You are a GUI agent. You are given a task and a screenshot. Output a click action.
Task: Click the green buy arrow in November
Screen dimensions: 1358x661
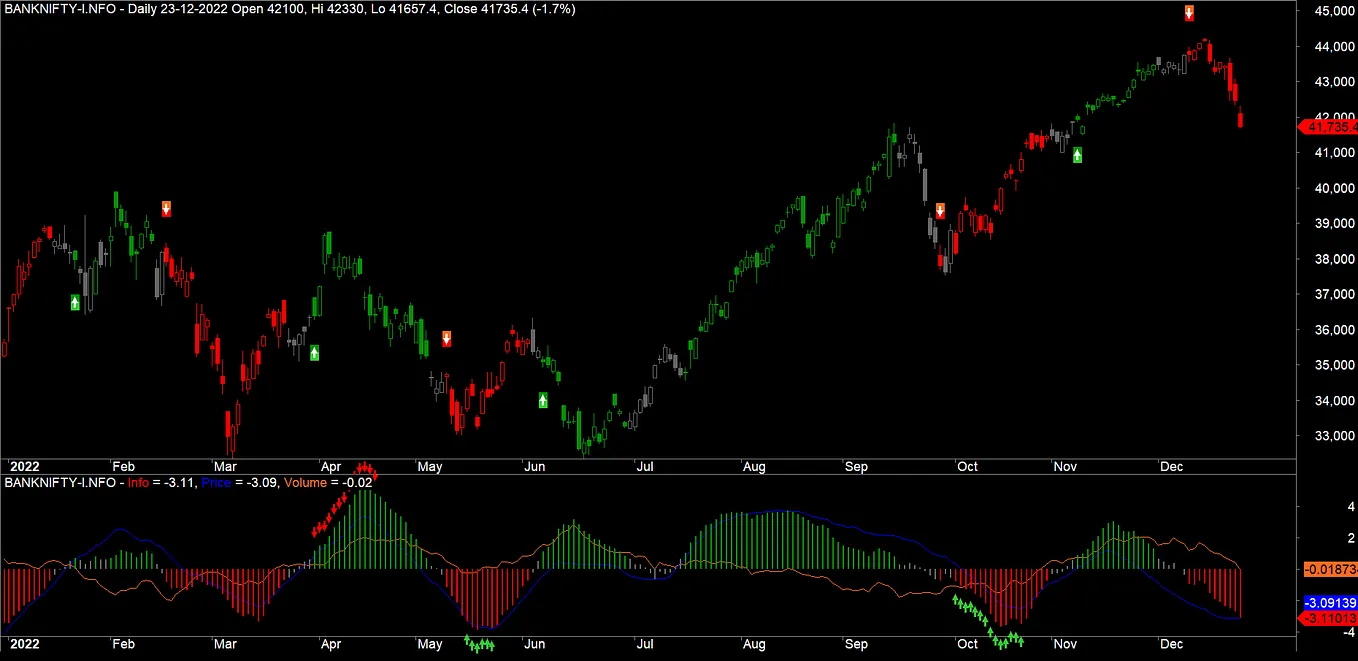point(1077,155)
